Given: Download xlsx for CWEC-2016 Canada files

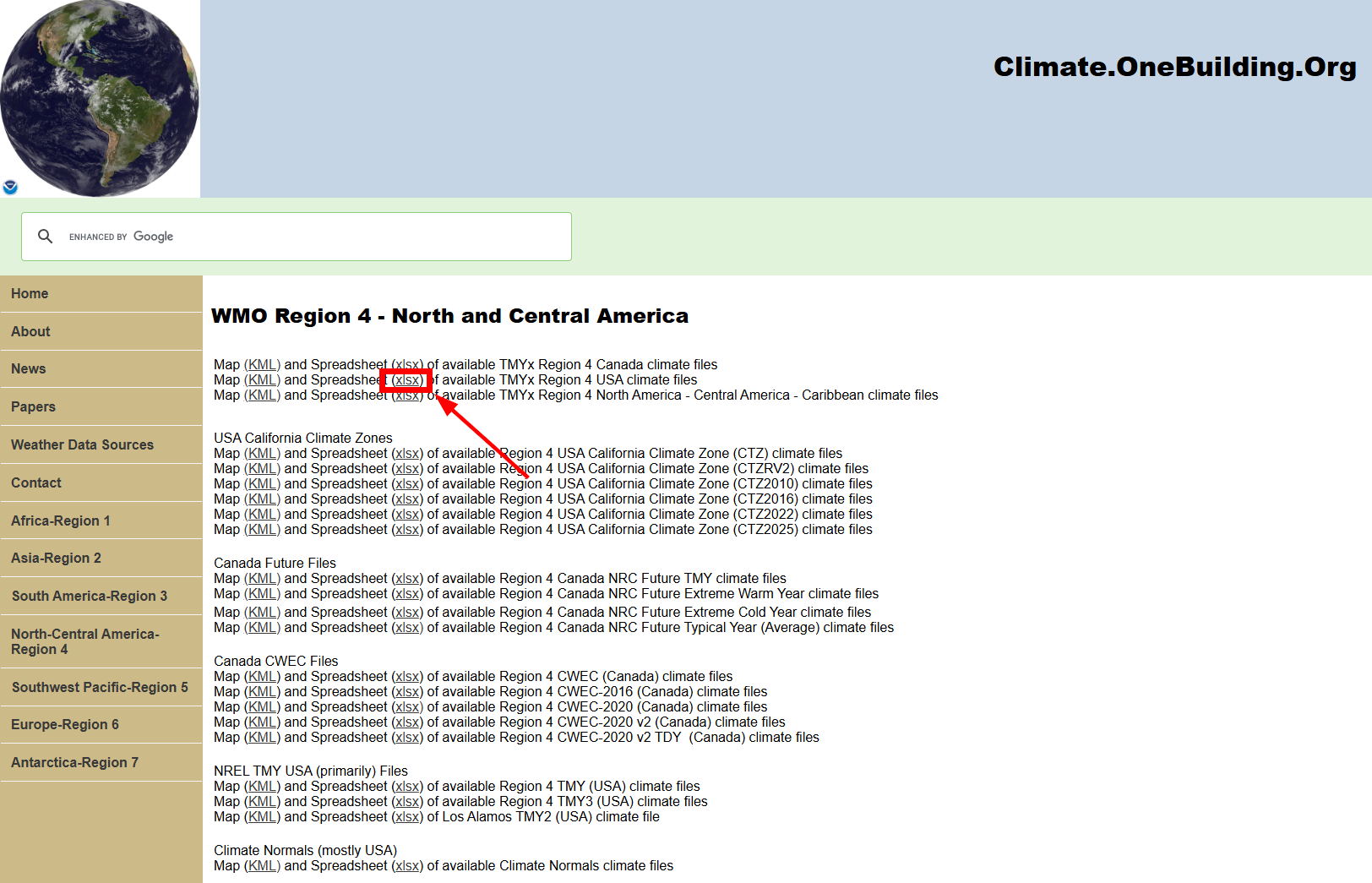Looking at the screenshot, I should (x=407, y=692).
